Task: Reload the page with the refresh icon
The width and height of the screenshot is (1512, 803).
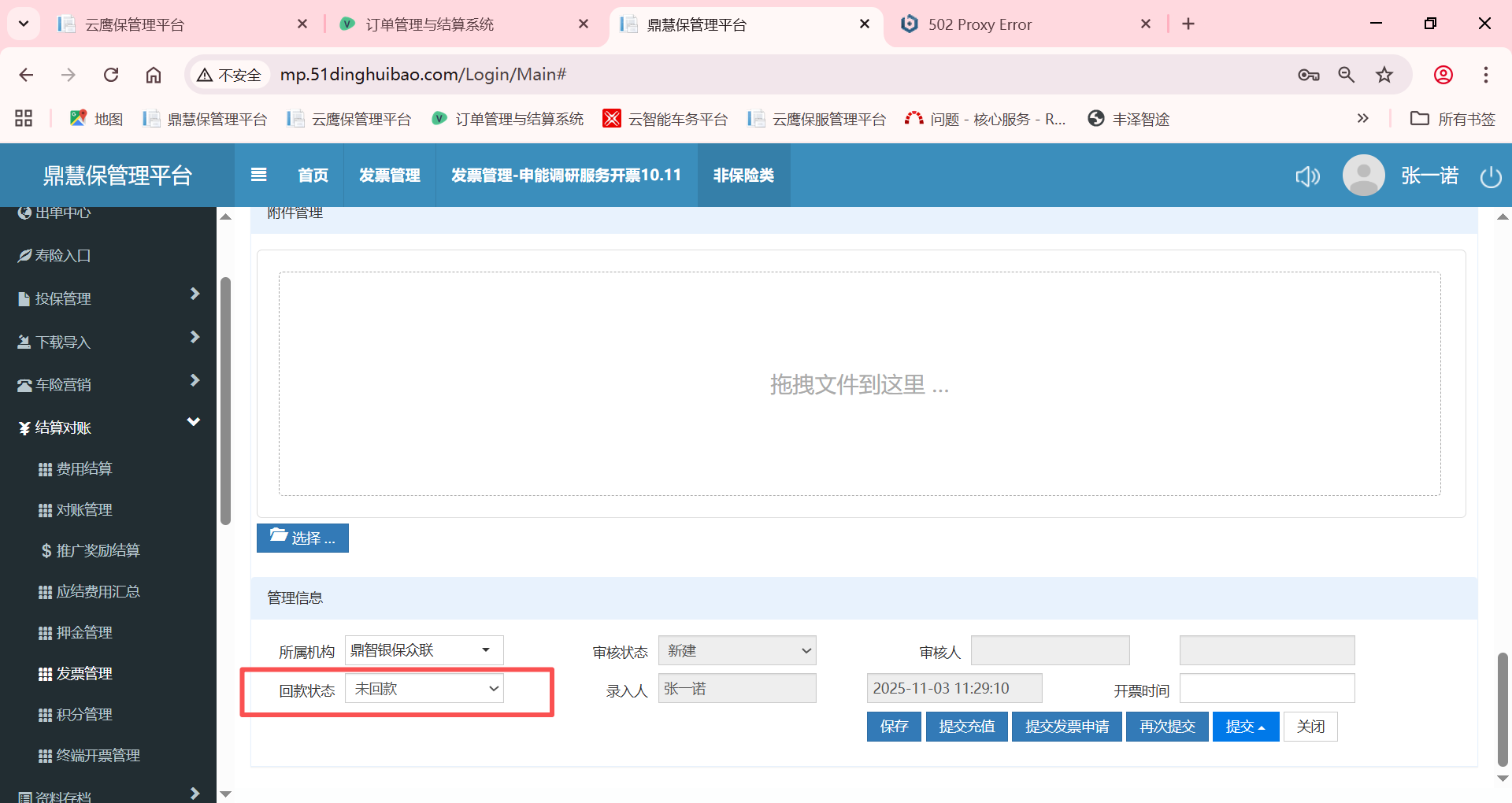Action: point(111,75)
